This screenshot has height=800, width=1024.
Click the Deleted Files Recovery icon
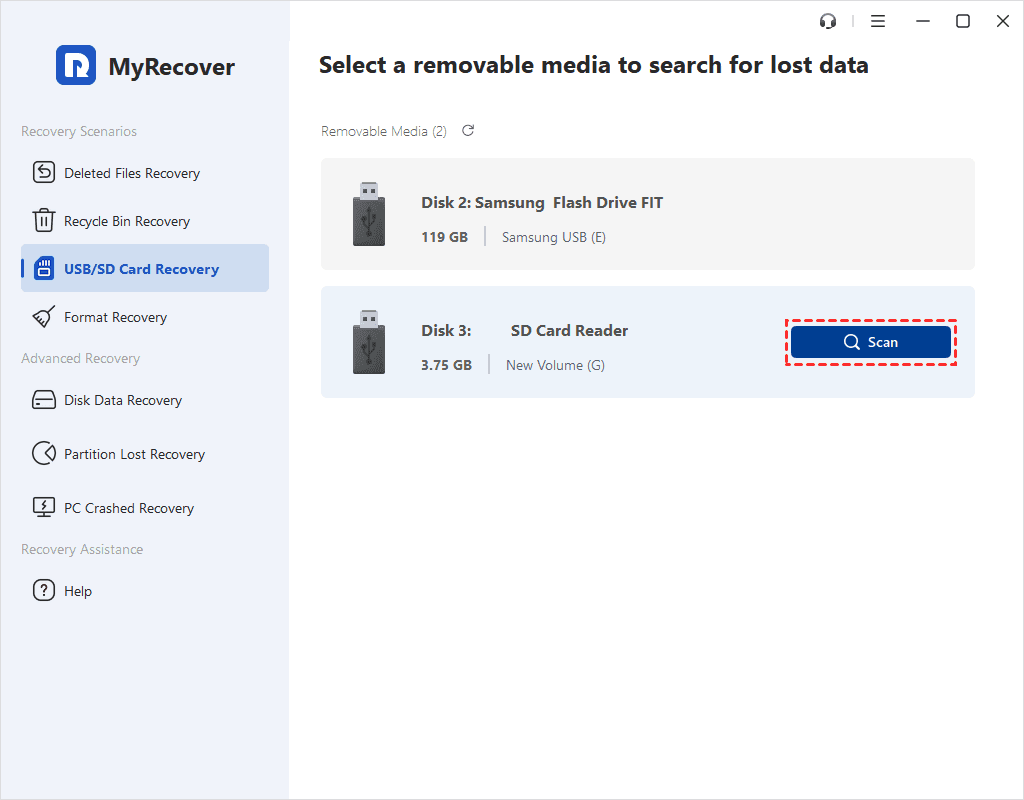point(44,172)
